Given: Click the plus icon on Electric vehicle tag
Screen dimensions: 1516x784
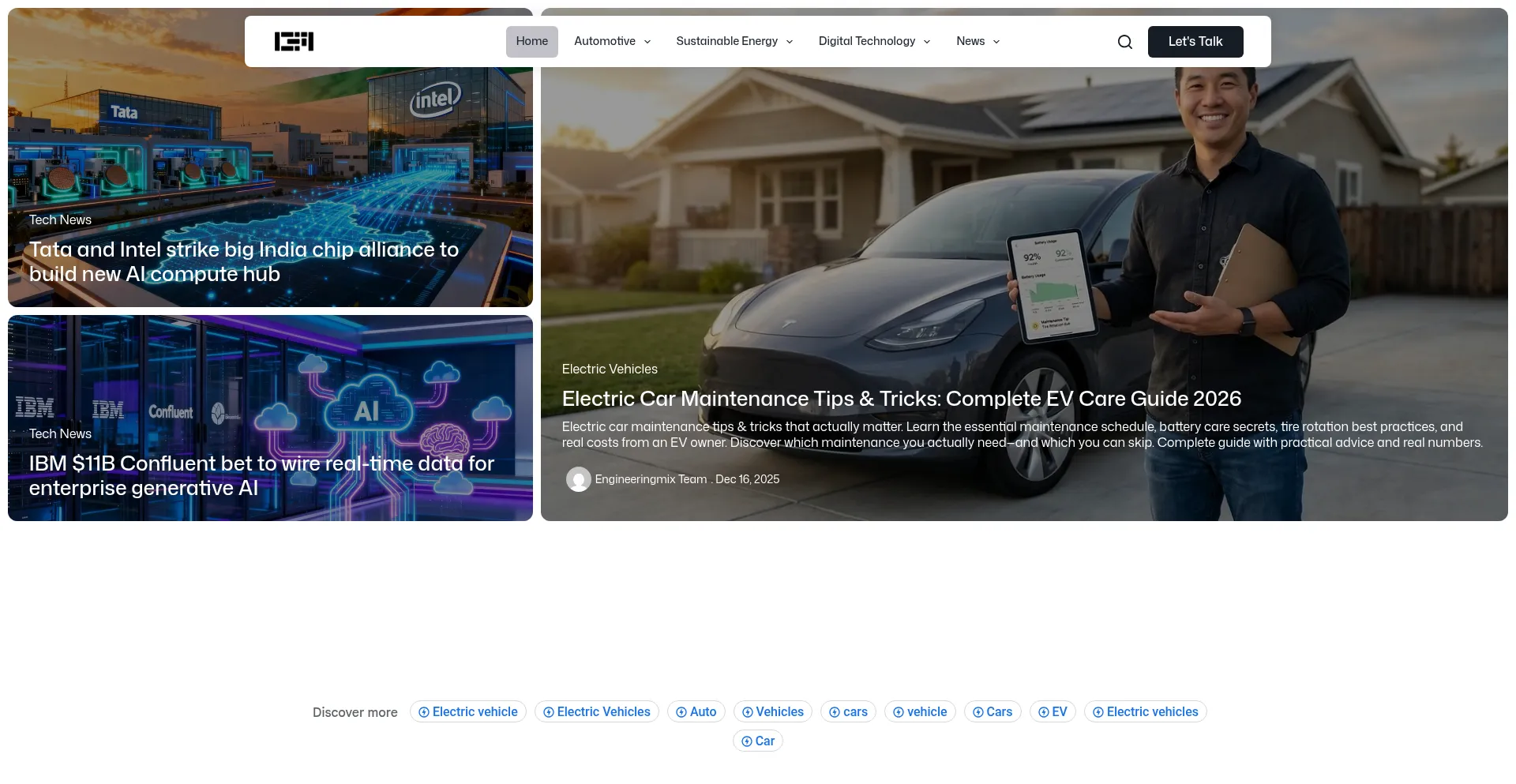Looking at the screenshot, I should (424, 712).
